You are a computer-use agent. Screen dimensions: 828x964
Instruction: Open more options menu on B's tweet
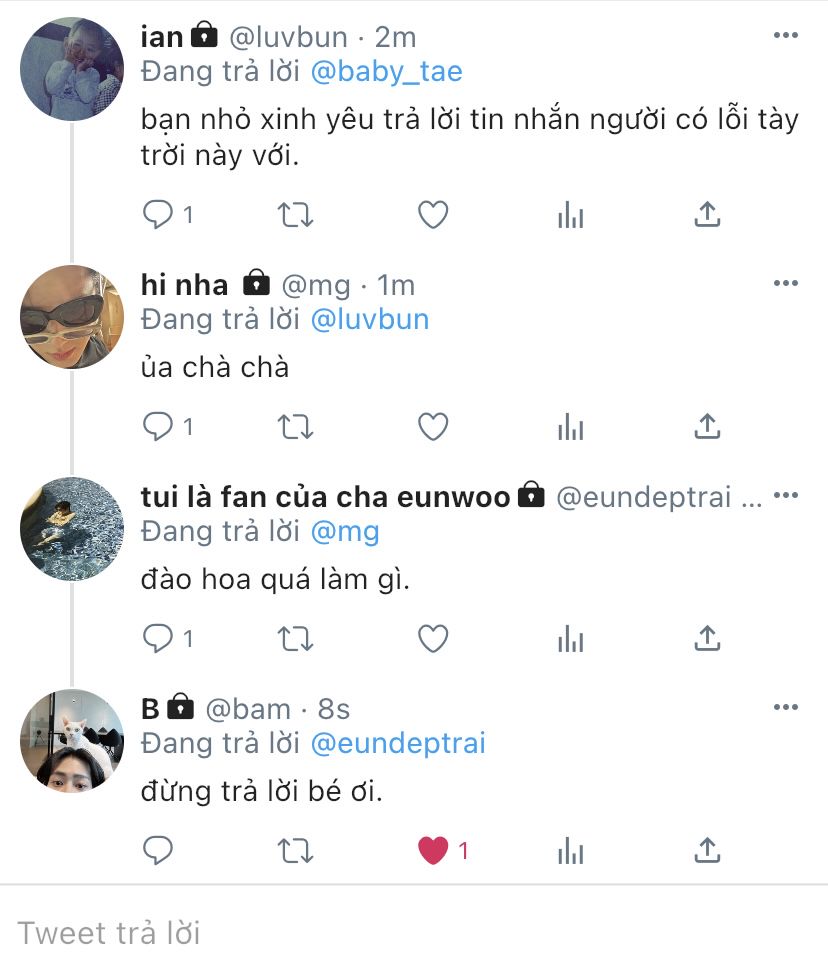click(786, 707)
